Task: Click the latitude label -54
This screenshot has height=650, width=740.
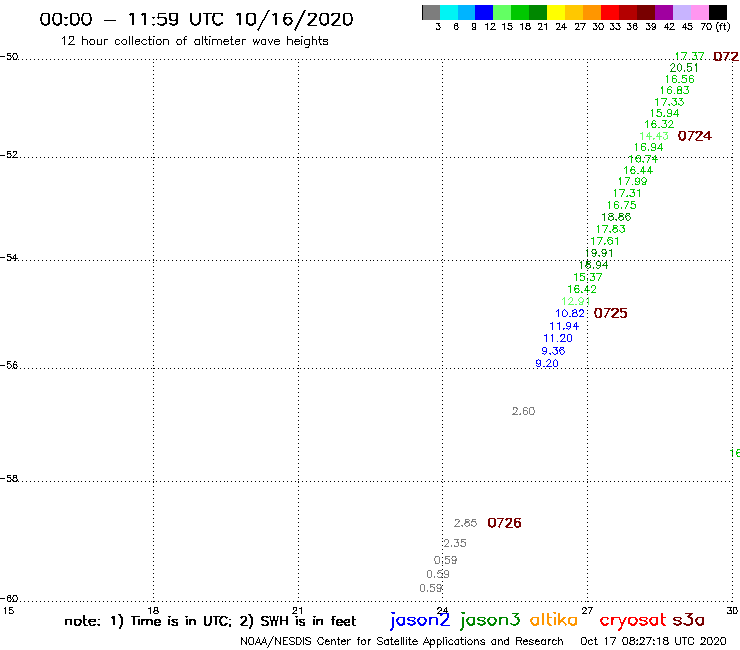Action: point(9,258)
